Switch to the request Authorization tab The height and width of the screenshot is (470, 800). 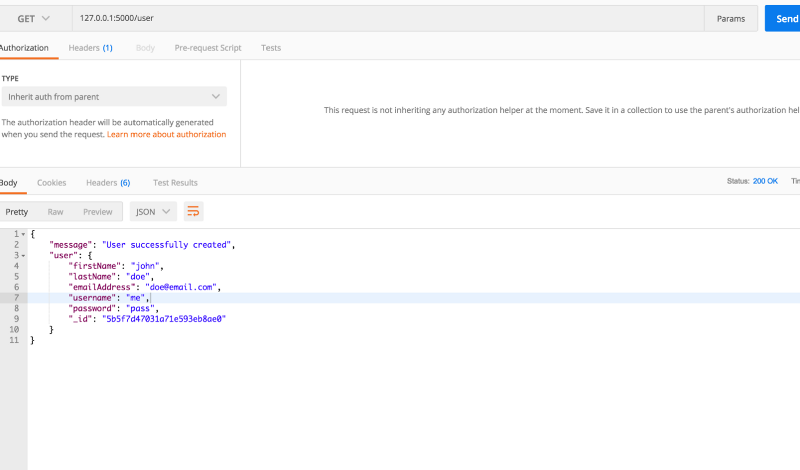(23, 47)
